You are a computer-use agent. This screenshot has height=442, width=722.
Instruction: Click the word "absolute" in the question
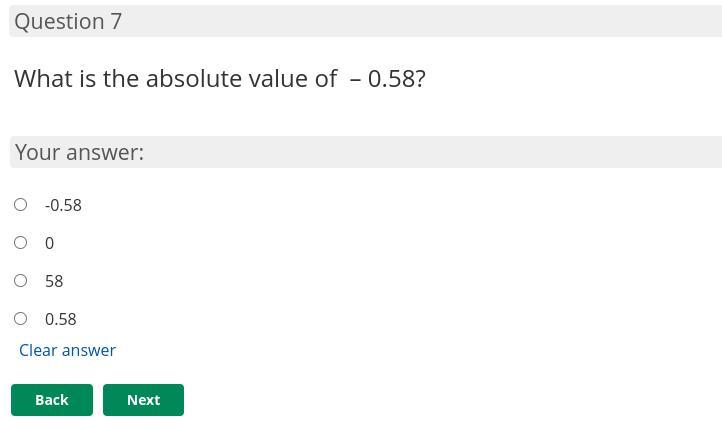192,78
